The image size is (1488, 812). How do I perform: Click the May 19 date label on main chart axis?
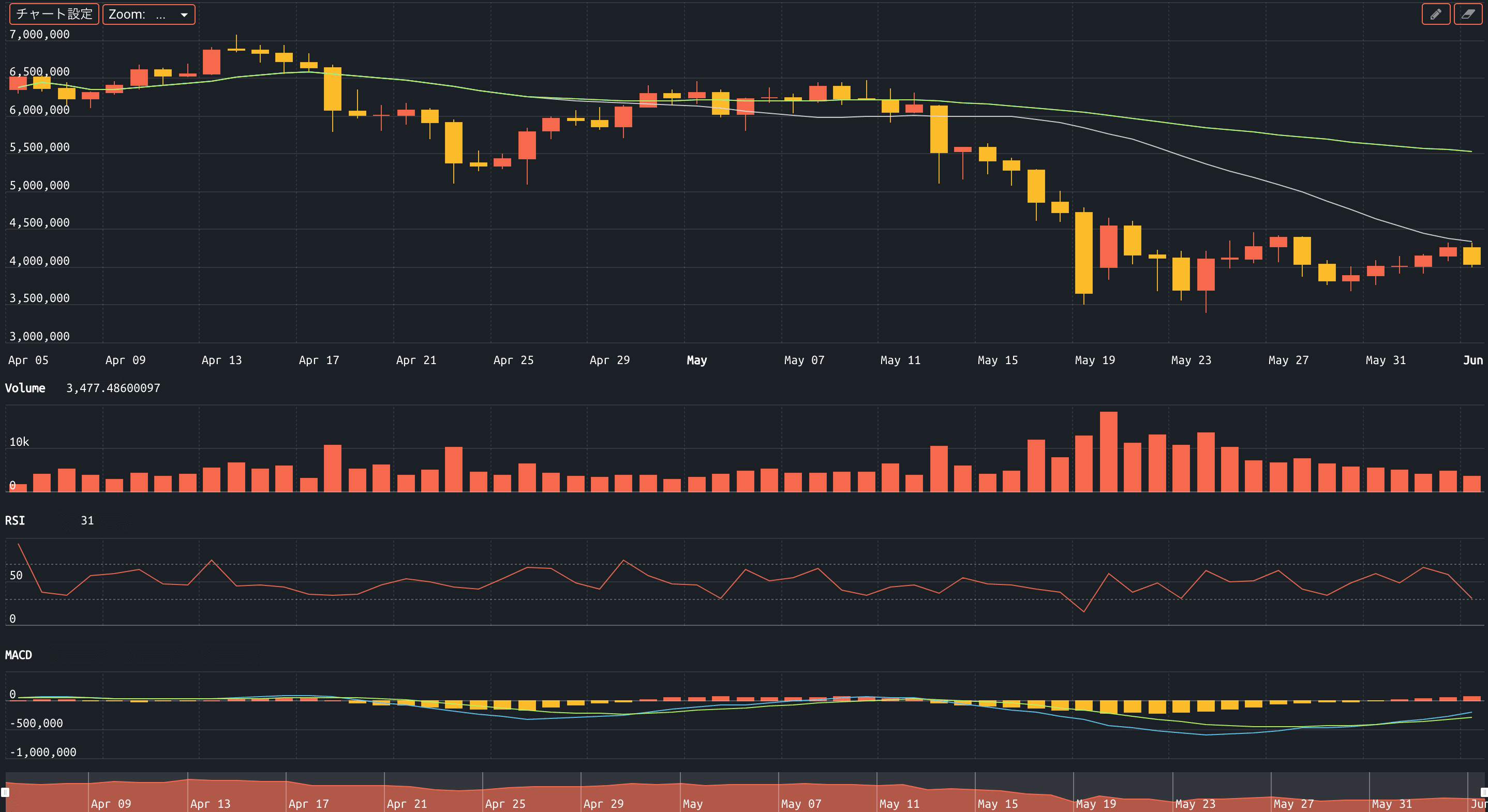(x=1095, y=360)
